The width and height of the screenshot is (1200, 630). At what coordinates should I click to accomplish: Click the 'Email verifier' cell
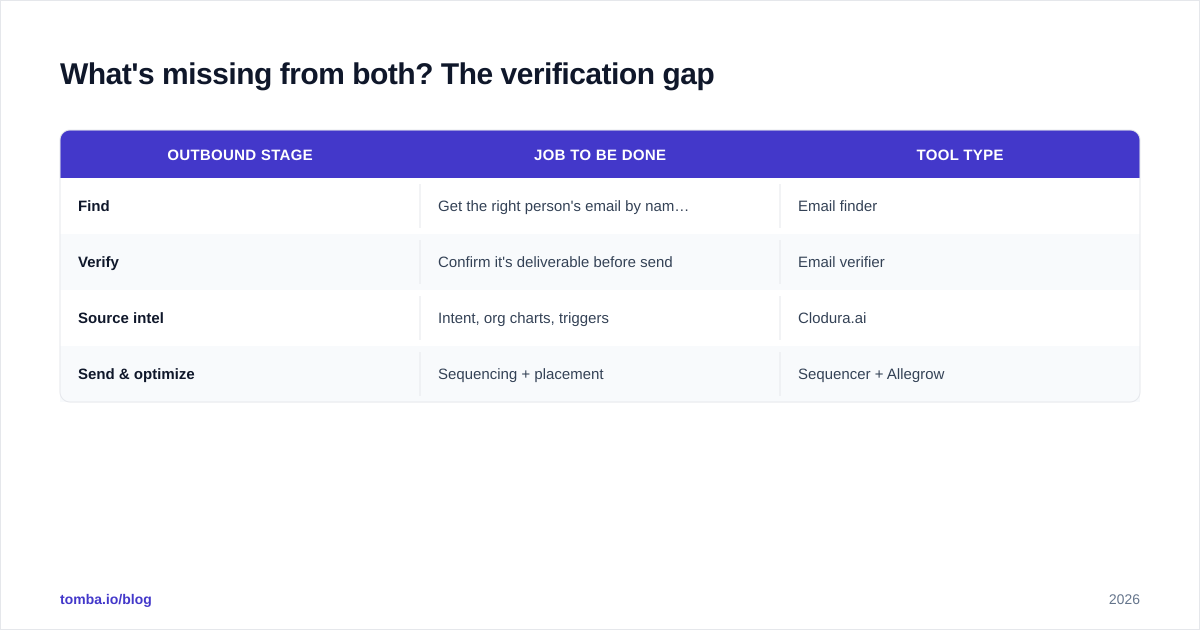(x=960, y=262)
